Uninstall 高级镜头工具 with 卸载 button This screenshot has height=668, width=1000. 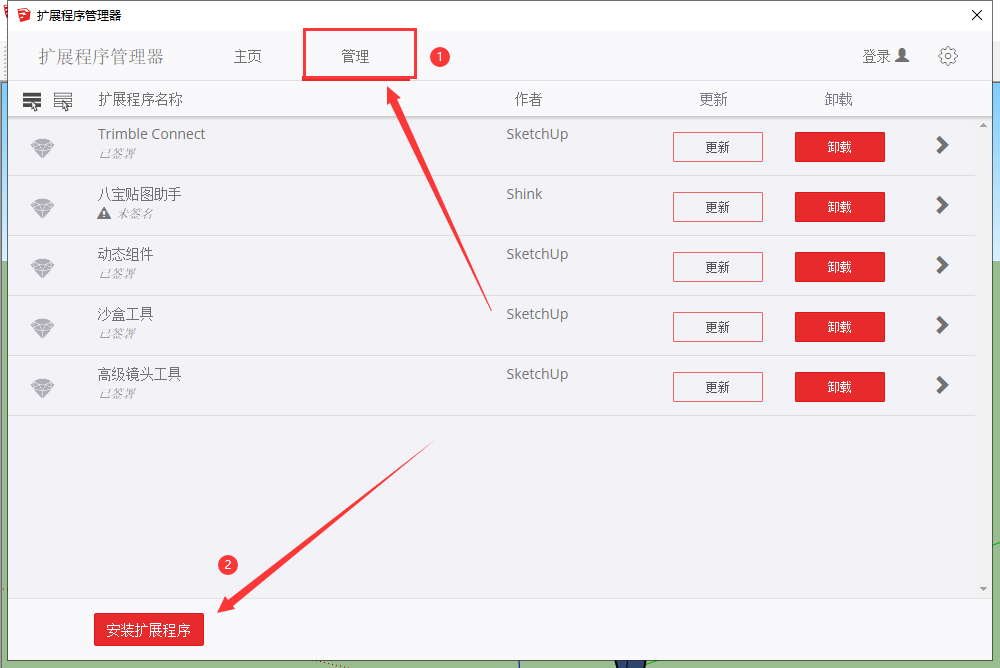(x=839, y=387)
